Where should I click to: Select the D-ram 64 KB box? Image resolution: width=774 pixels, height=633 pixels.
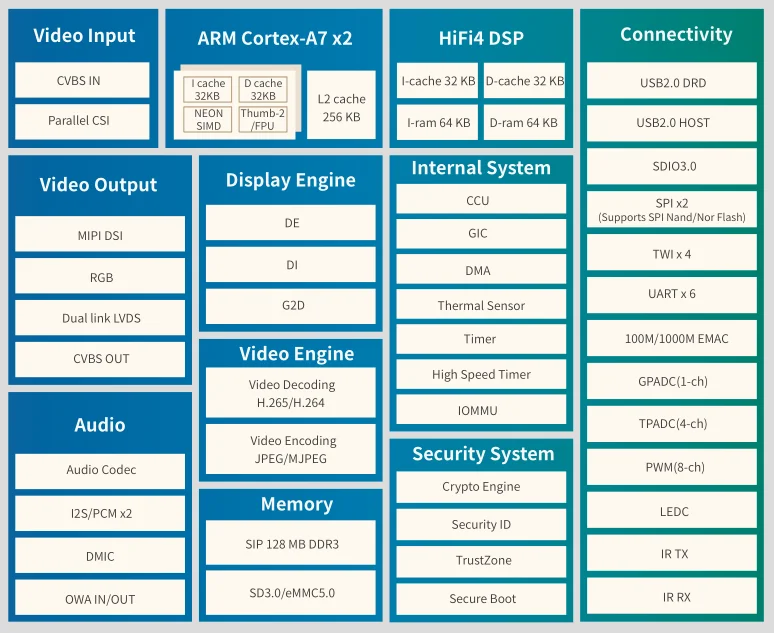524,122
